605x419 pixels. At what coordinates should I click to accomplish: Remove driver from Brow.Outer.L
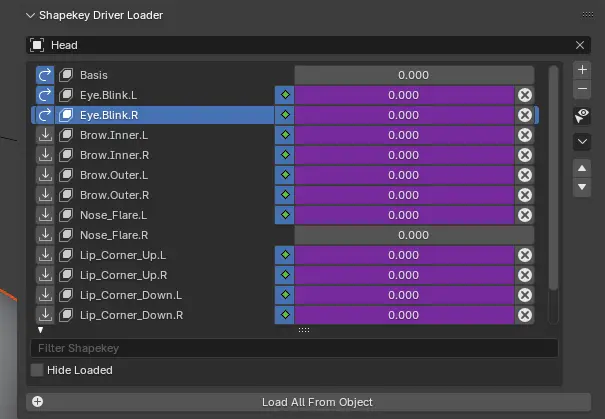[525, 175]
